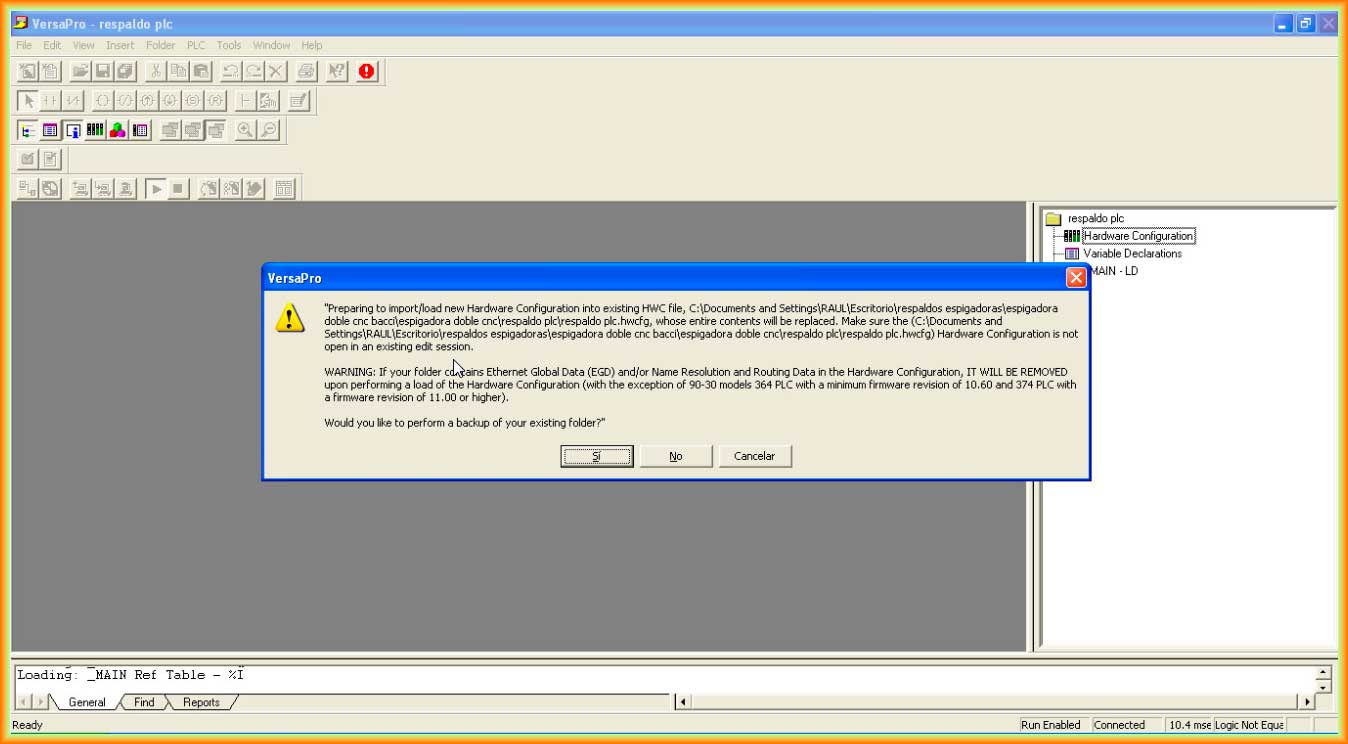Viewport: 1348px width, 744px height.
Task: Click the Save diskette toolbar icon
Action: tap(102, 71)
